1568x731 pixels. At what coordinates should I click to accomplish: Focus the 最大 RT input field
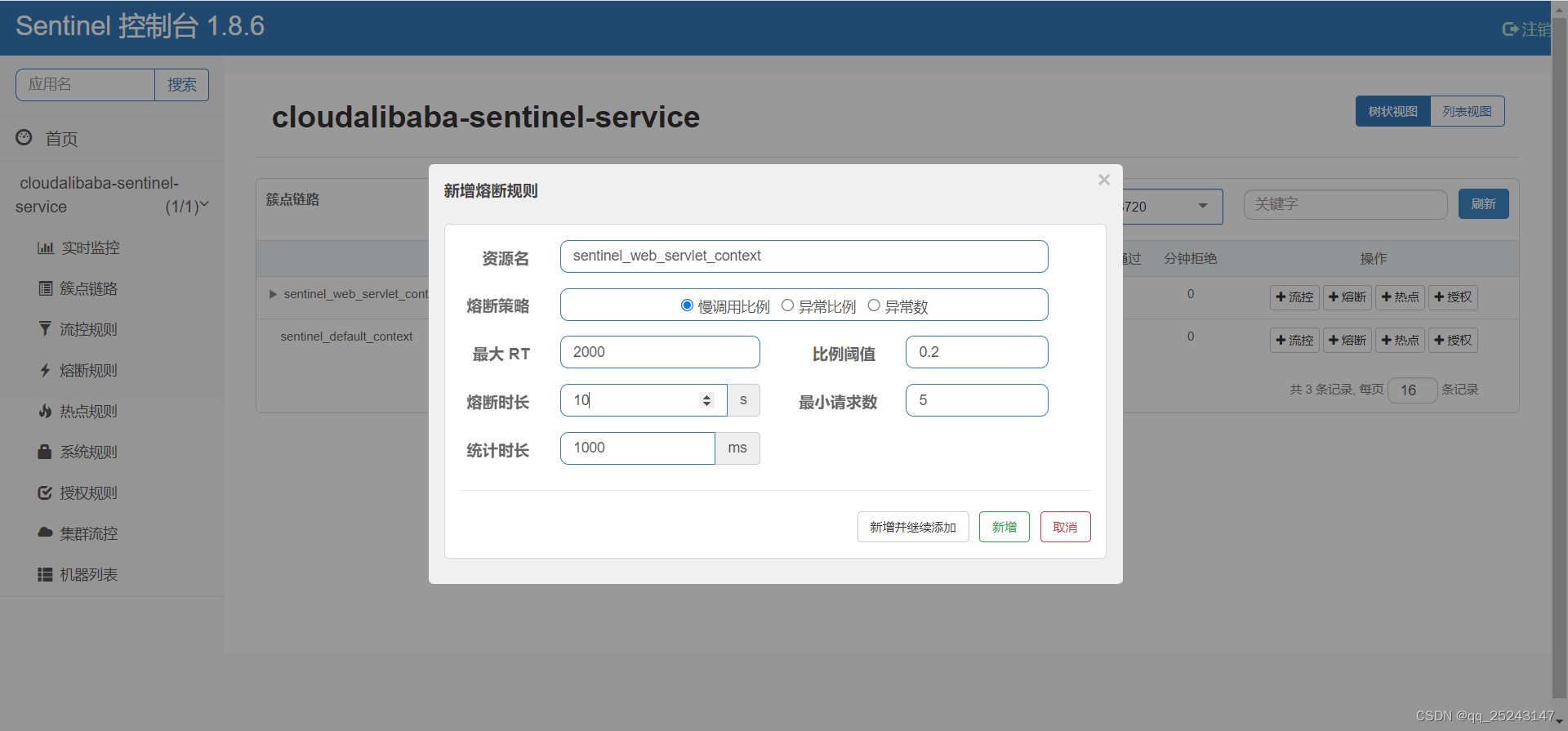click(x=660, y=352)
